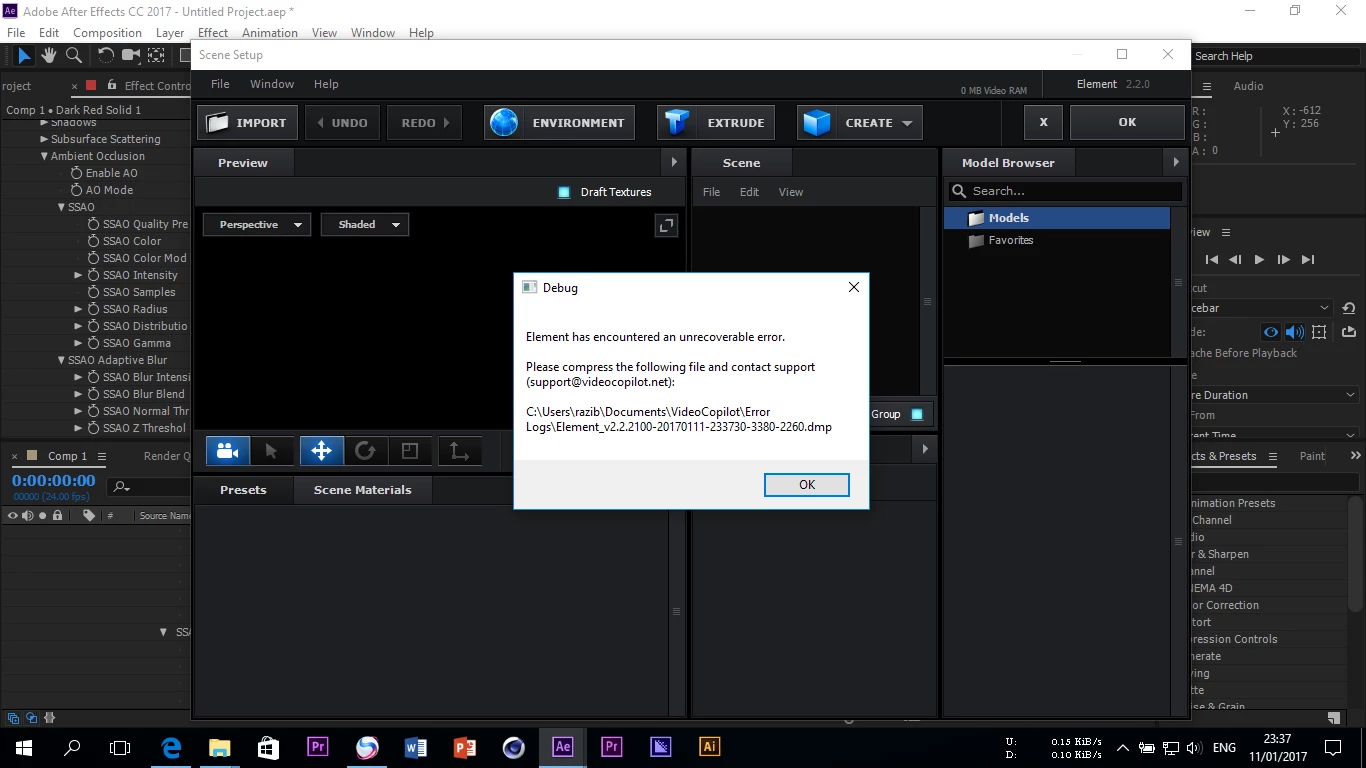The image size is (1366, 768).
Task: Collapse the Ambient Occlusion property group
Action: click(x=44, y=156)
